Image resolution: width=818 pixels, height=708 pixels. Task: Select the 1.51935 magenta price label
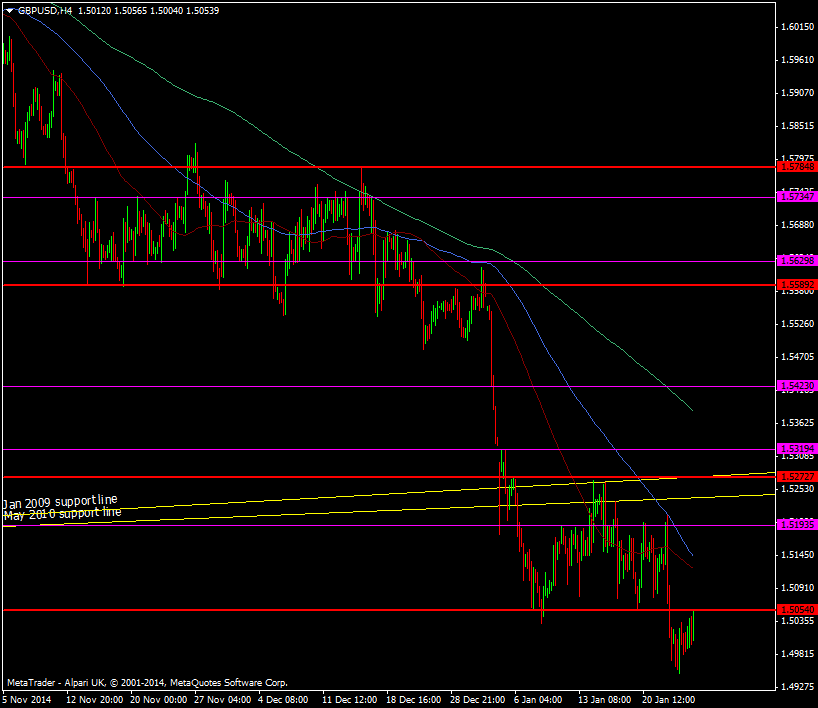[797, 525]
